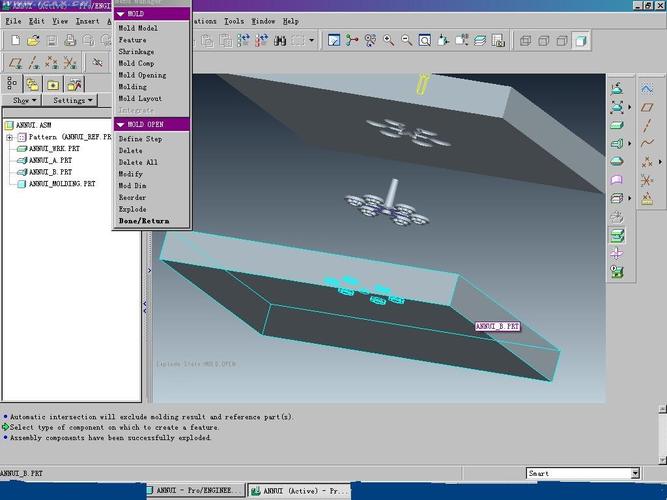Click Delete All in MOLD OPEN menu
The width and height of the screenshot is (667, 500).
(138, 163)
